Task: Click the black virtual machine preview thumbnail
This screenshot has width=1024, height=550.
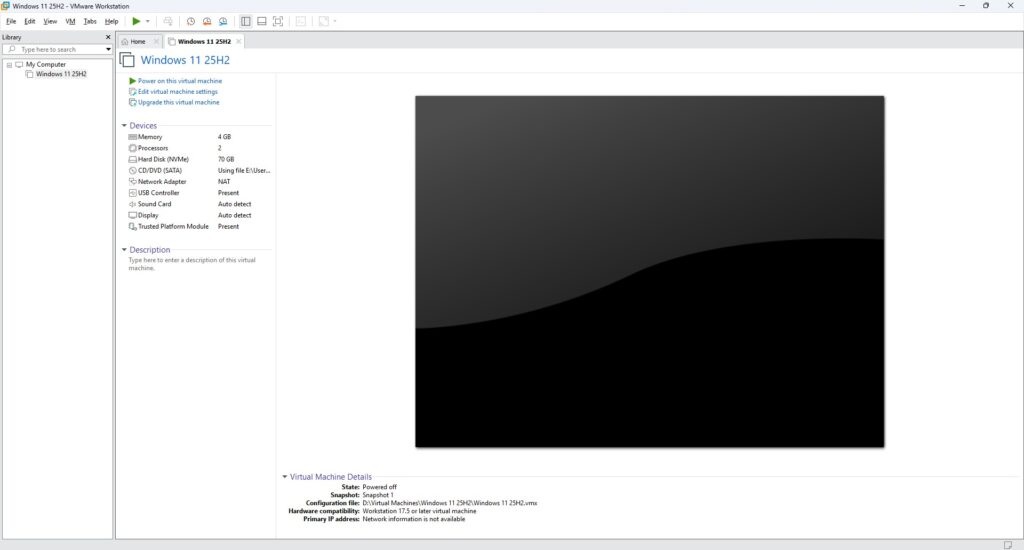Action: tap(649, 271)
